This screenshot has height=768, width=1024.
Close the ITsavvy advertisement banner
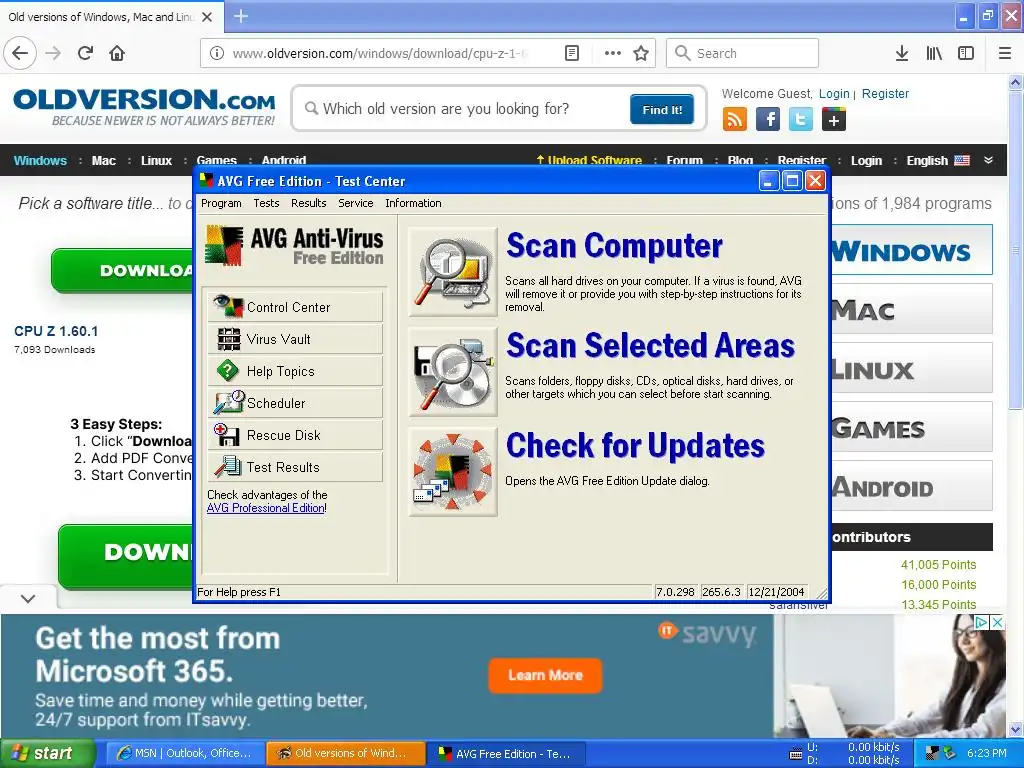click(997, 622)
